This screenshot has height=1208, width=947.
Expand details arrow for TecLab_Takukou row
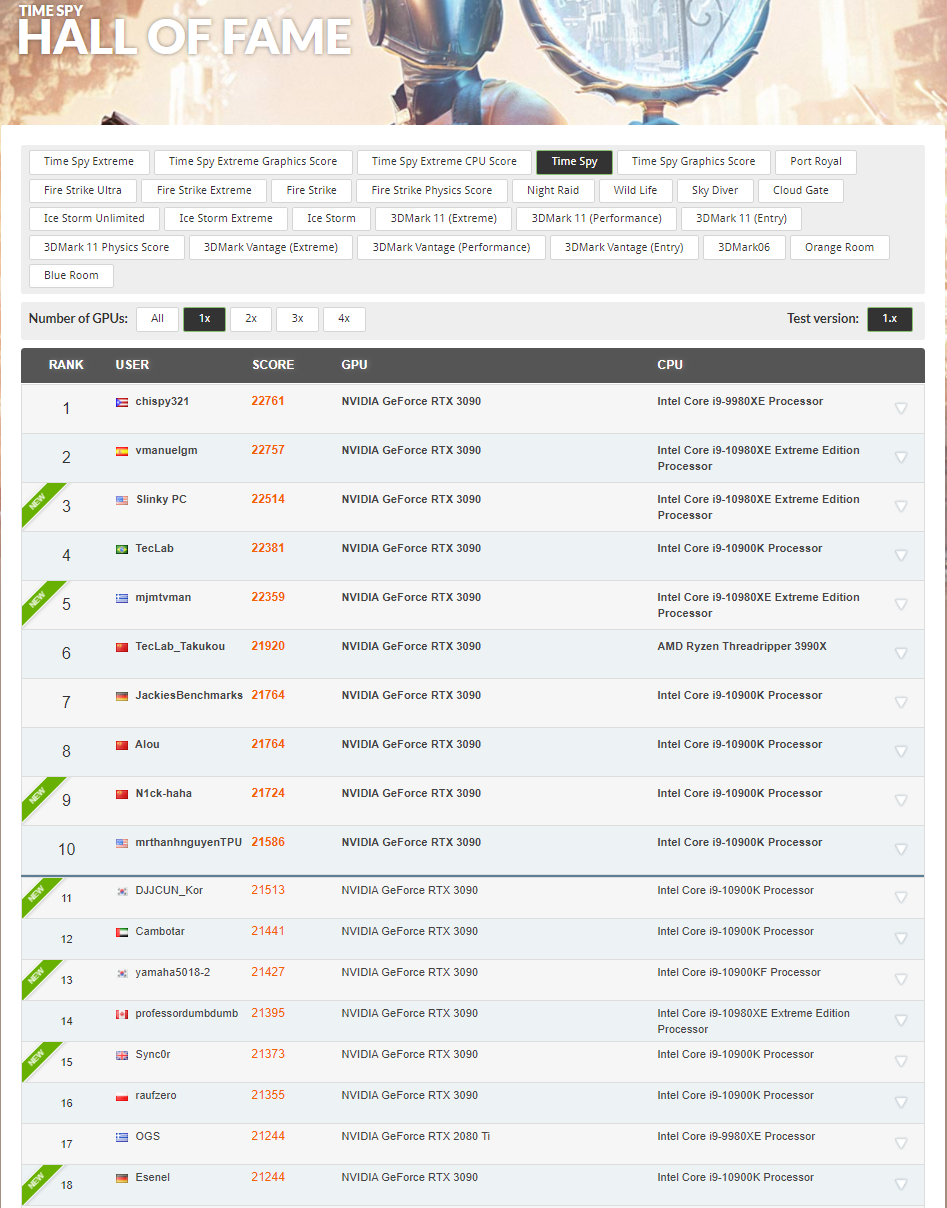(x=901, y=653)
